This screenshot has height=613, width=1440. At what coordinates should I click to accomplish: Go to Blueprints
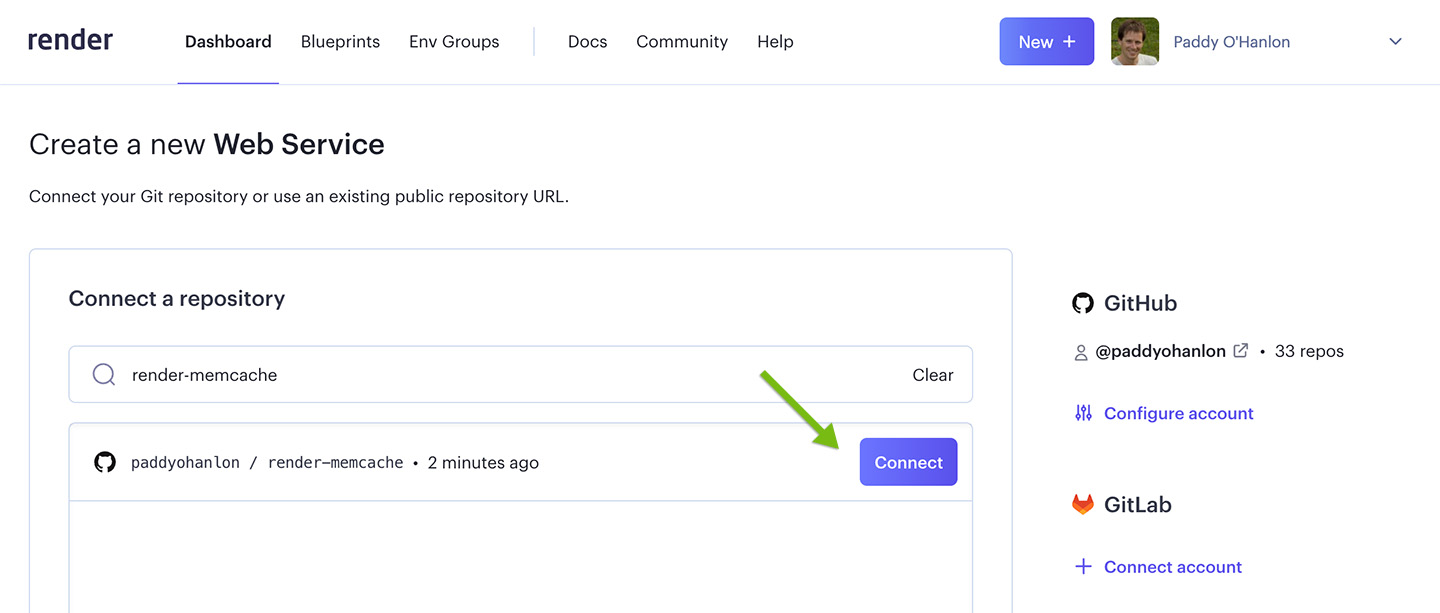340,42
